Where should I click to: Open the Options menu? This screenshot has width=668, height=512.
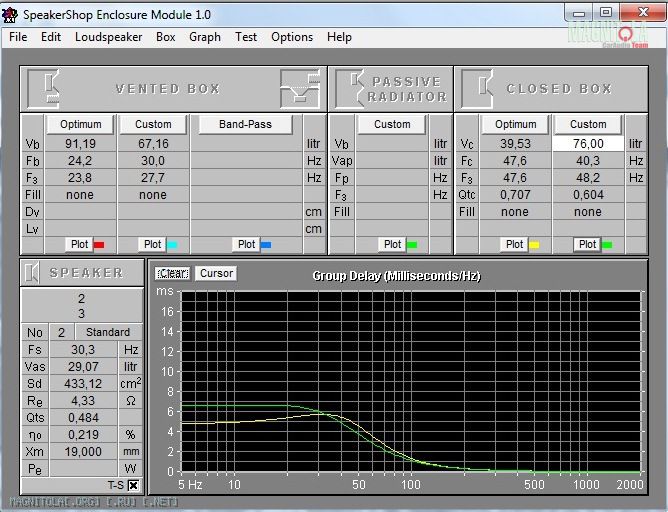(292, 37)
